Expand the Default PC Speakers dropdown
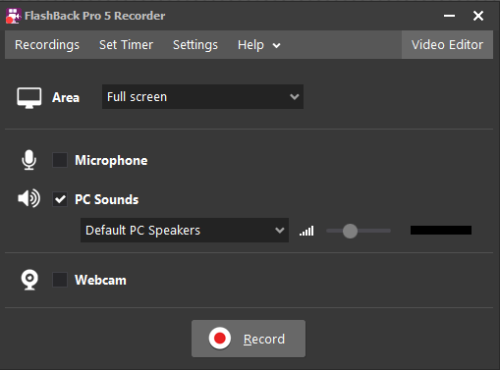The image size is (500, 370). pos(185,230)
